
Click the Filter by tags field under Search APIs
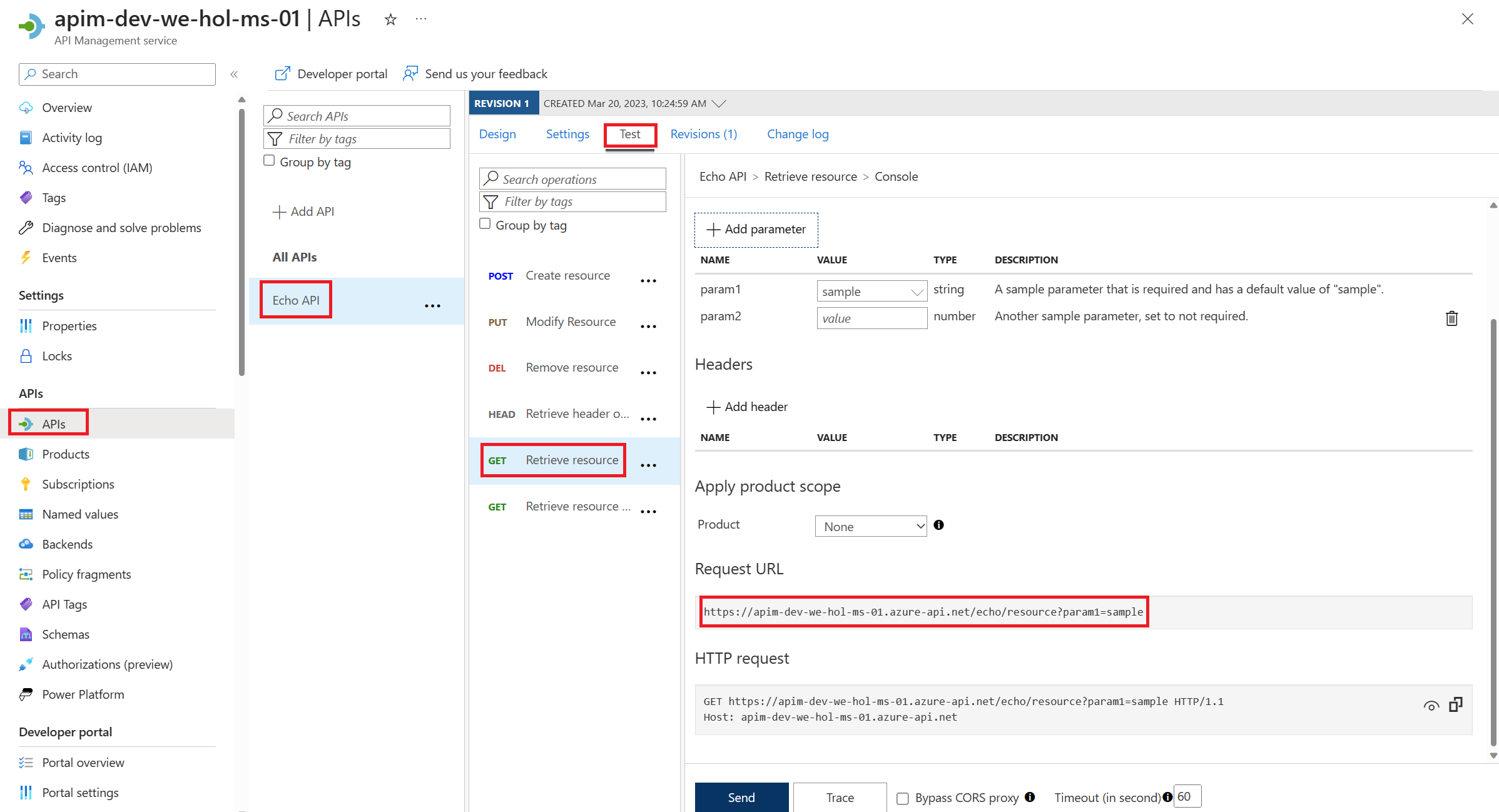tap(357, 138)
